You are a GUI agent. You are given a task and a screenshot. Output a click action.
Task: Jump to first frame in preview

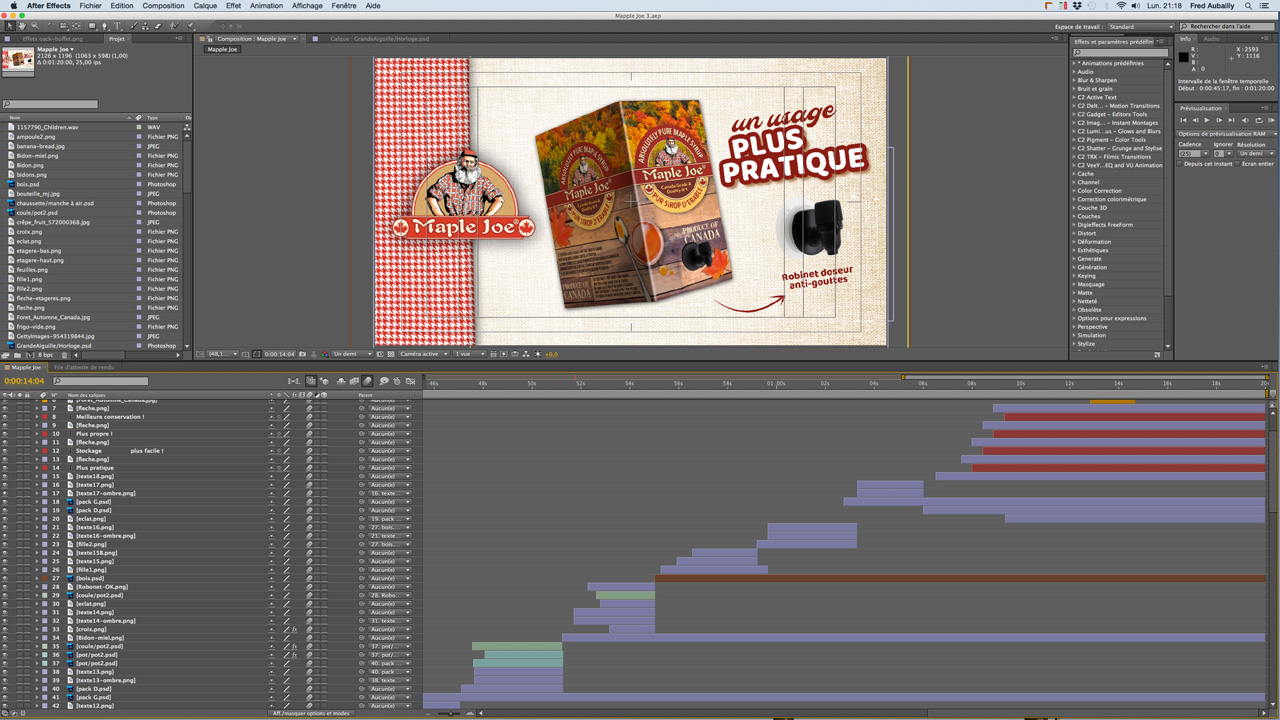click(1183, 120)
